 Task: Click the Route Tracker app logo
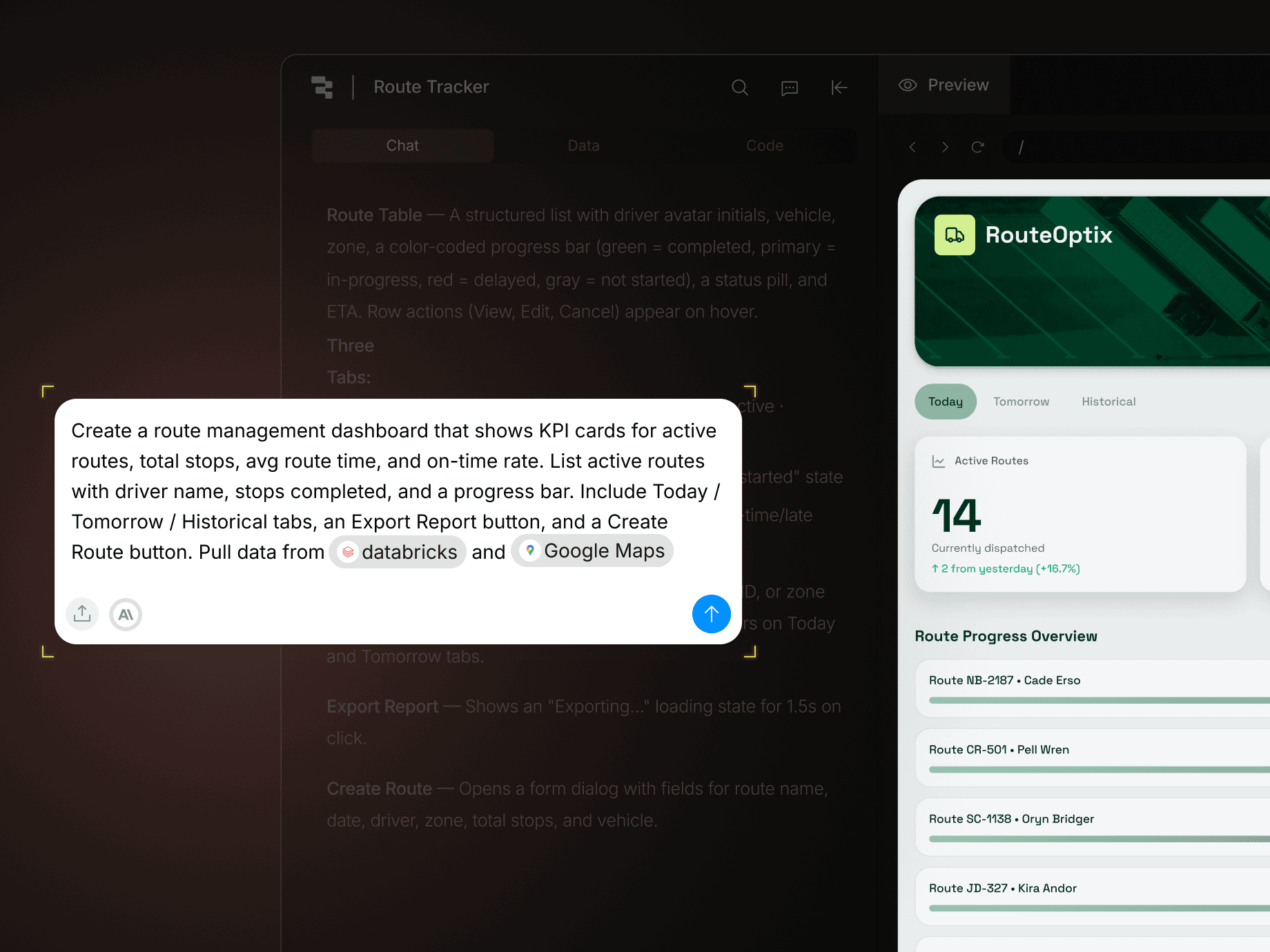tap(322, 88)
